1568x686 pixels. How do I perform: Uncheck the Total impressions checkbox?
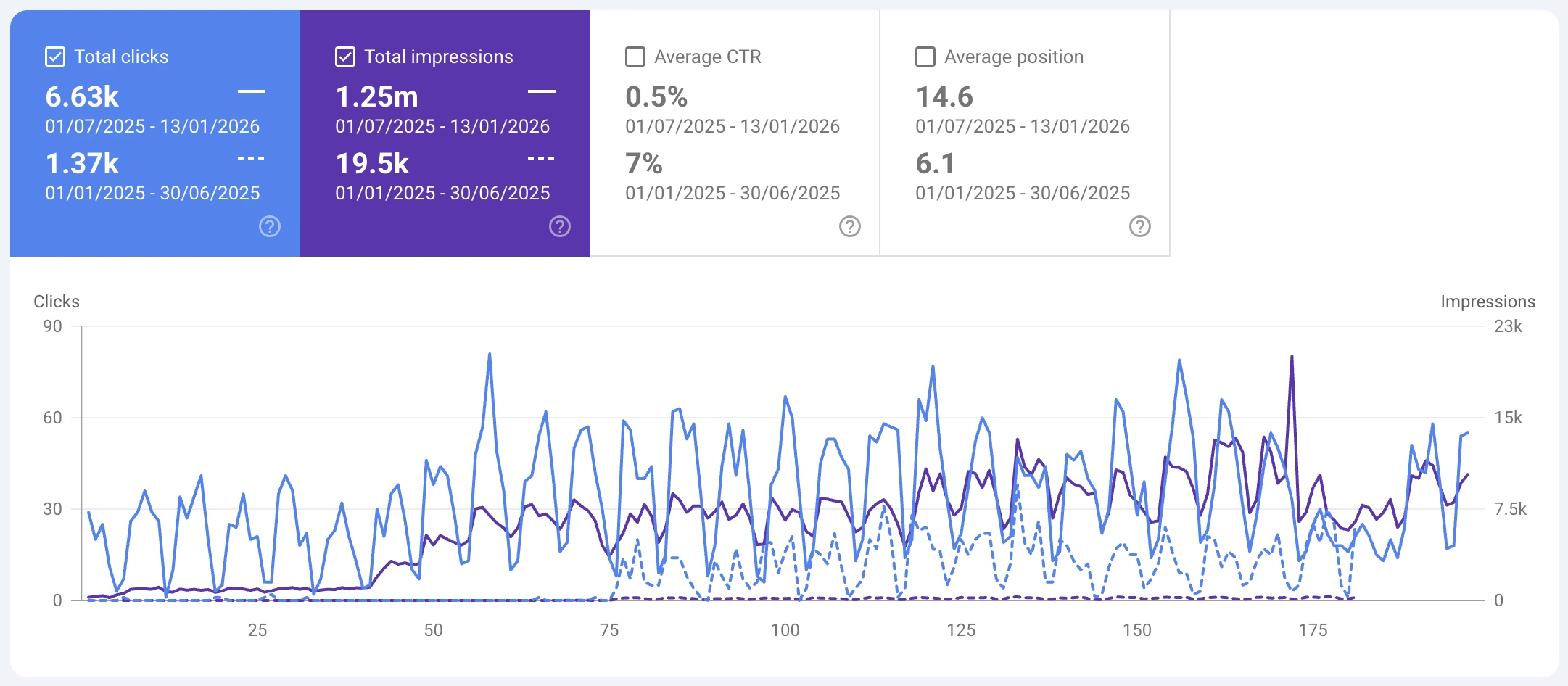tap(346, 56)
